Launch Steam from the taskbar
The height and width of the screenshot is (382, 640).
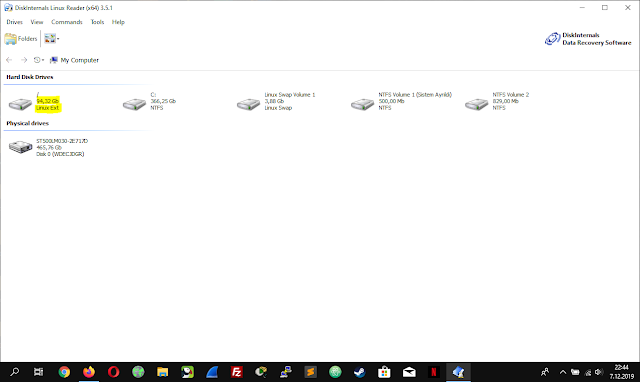tap(360, 372)
